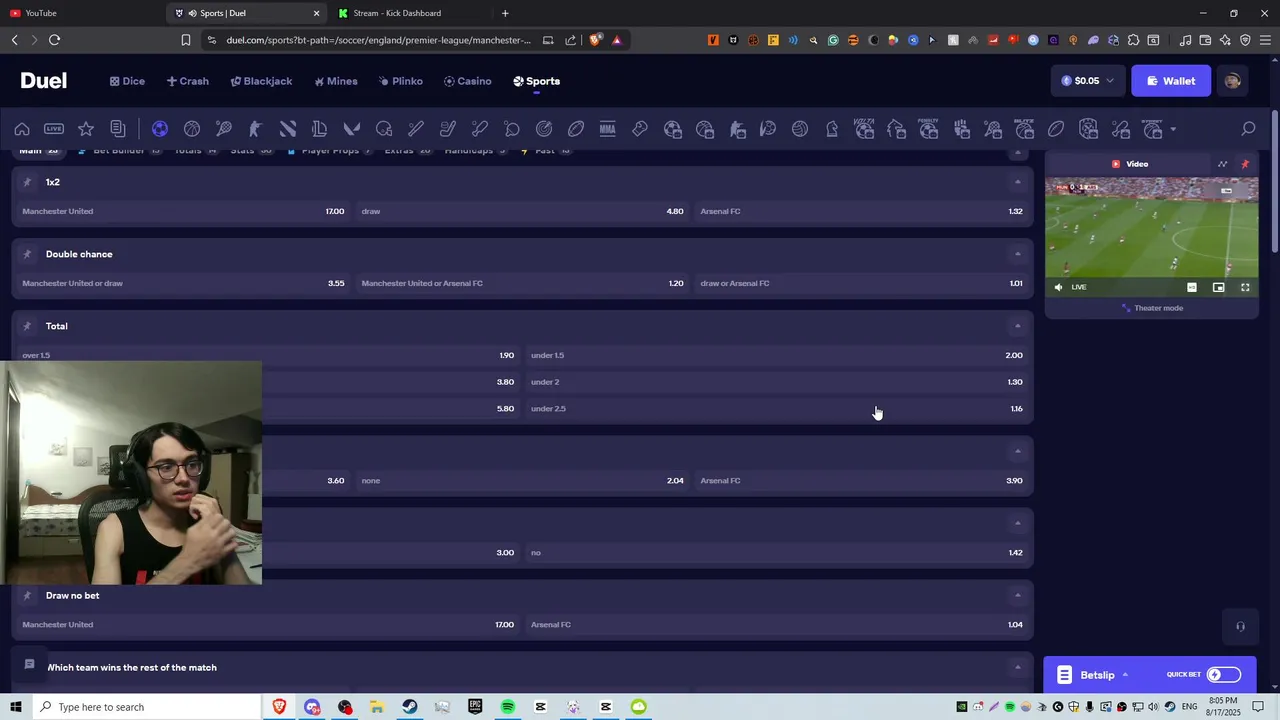Select the MMA sport icon
The image size is (1280, 720).
[608, 129]
